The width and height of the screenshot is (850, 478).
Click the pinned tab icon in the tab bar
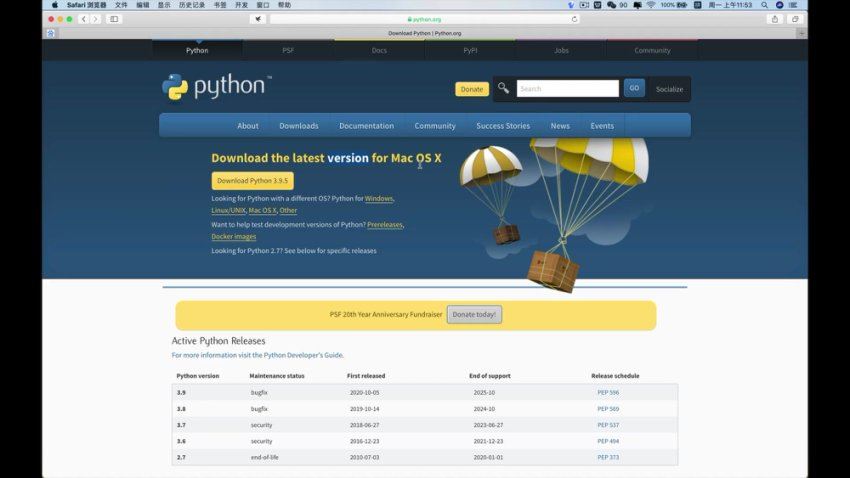tap(50, 33)
